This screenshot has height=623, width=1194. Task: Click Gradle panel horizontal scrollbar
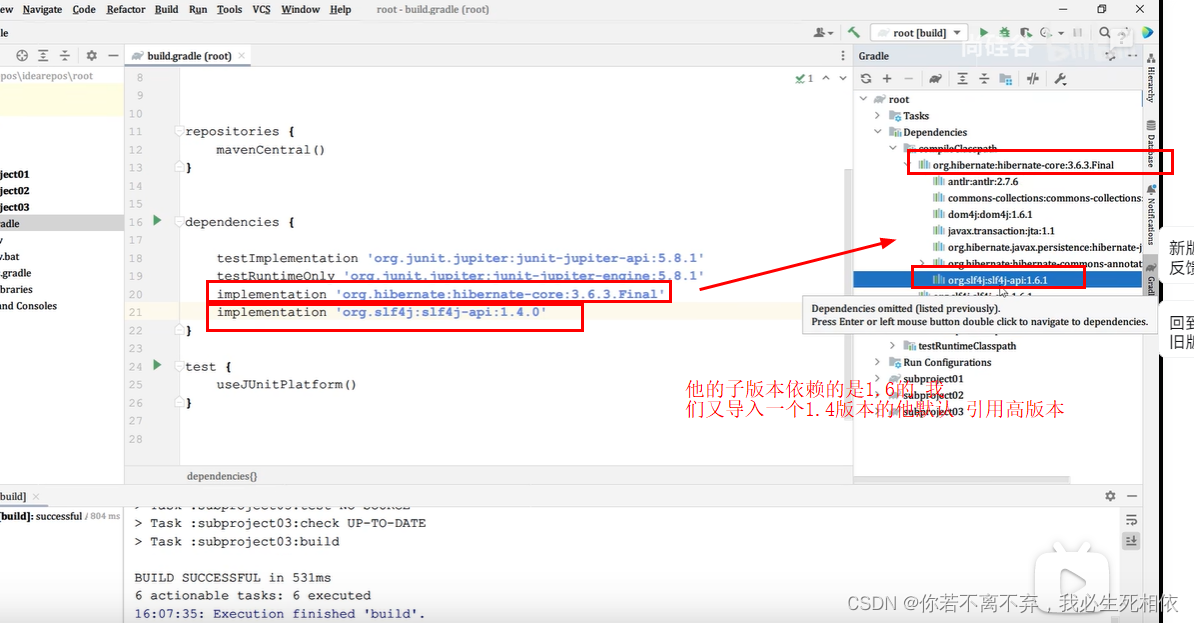coord(962,480)
